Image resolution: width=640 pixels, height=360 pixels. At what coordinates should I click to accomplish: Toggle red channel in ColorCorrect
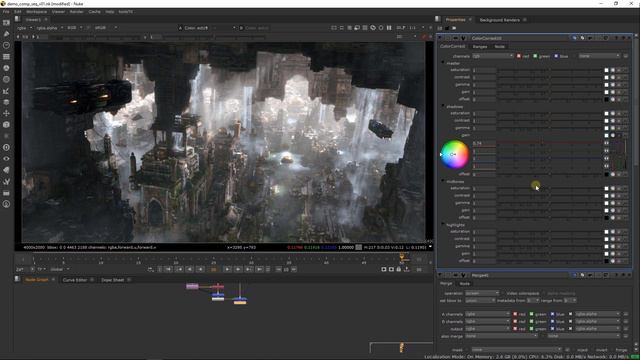(x=519, y=56)
